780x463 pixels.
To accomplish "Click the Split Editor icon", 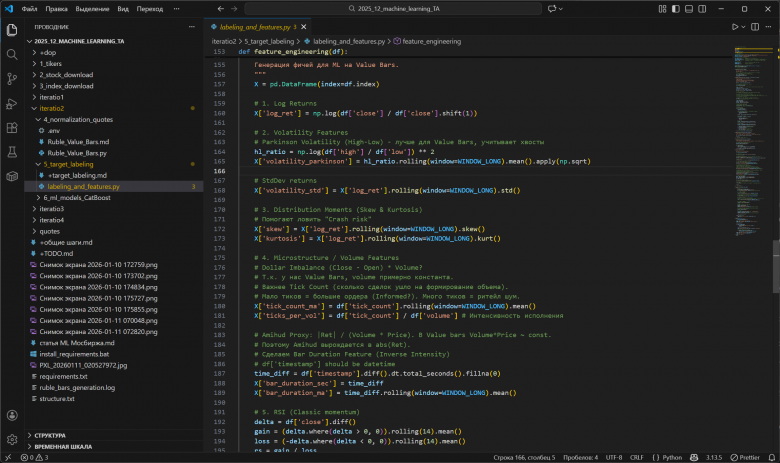I will [x=756, y=27].
